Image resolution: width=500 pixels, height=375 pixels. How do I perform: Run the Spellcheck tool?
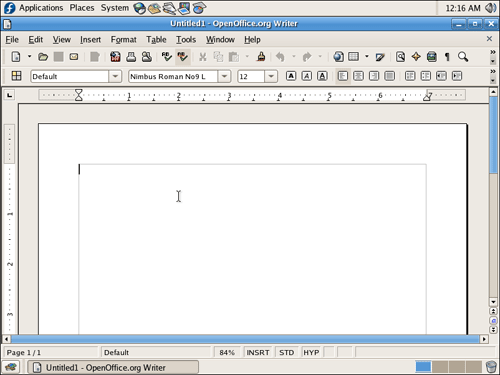click(166, 57)
